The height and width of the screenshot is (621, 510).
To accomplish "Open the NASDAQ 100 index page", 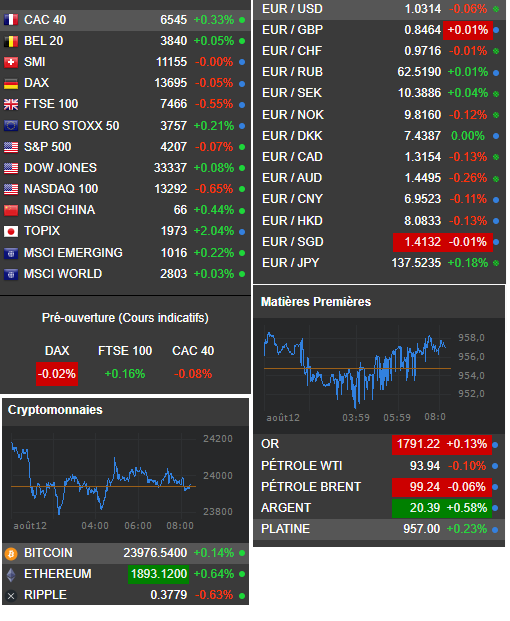I will [125, 189].
